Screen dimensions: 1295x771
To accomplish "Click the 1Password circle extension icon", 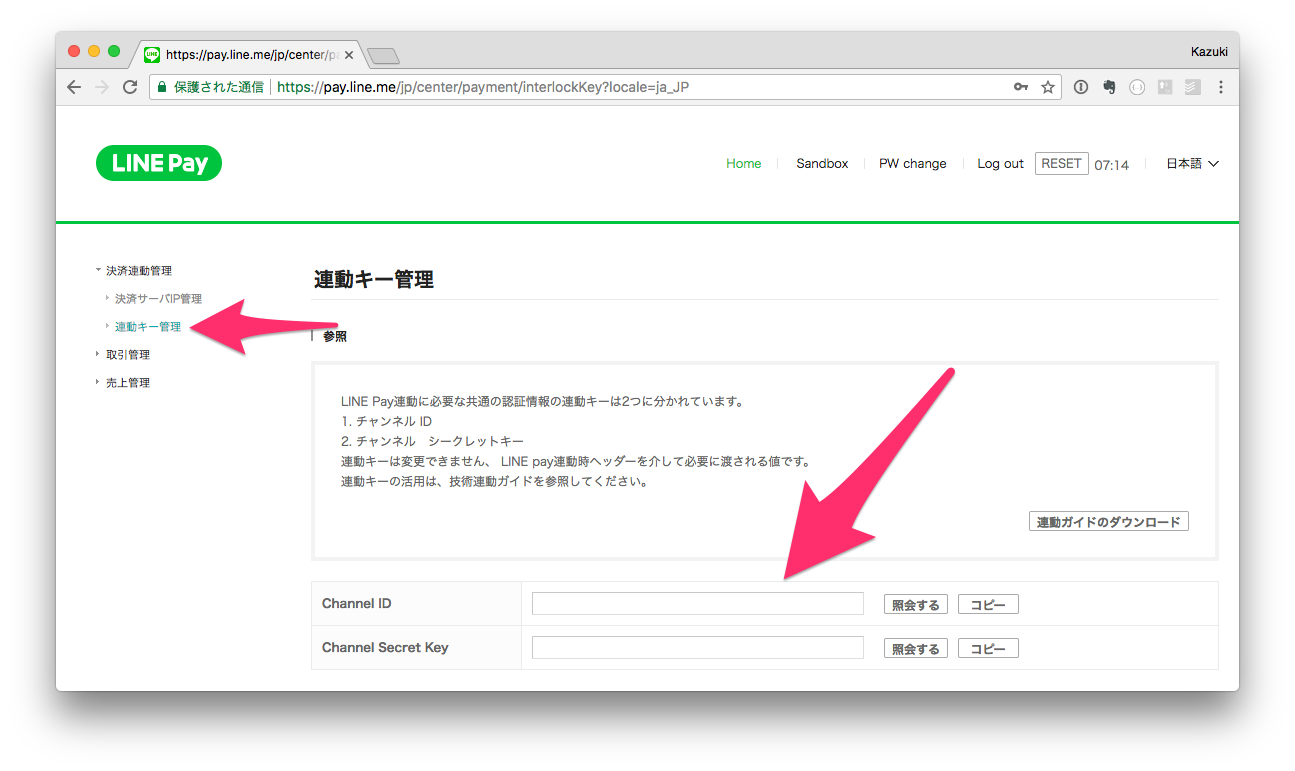I will (x=1081, y=87).
